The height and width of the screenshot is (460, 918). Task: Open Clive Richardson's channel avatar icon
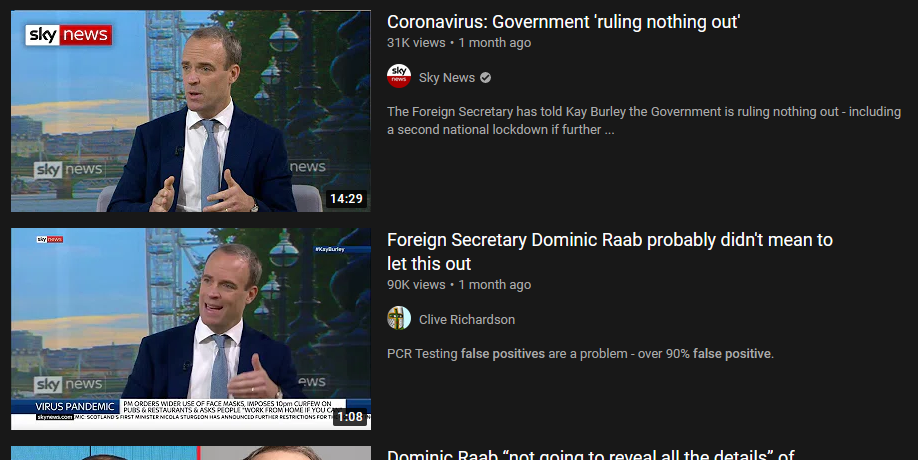399,318
